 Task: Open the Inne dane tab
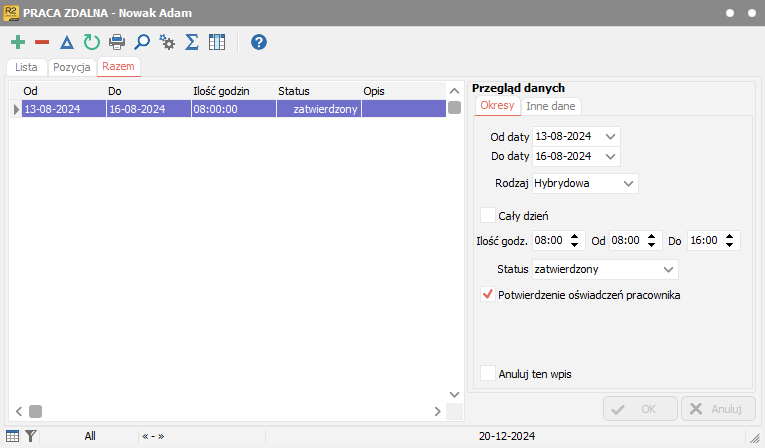click(551, 106)
